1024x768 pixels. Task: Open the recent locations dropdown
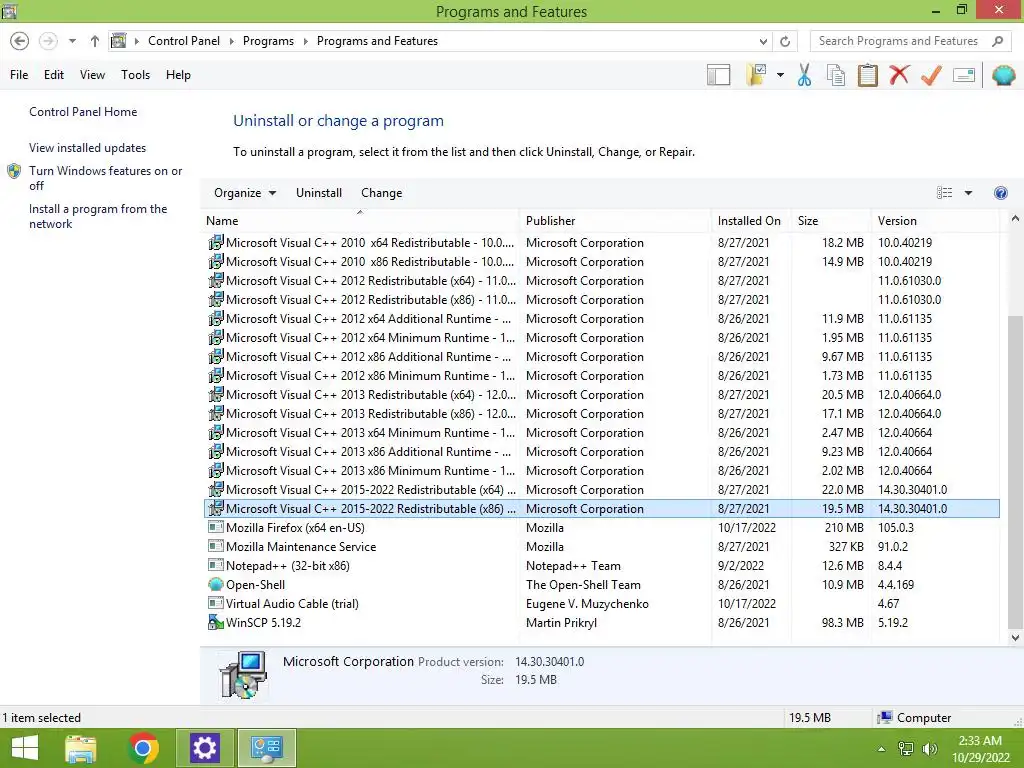(x=72, y=41)
